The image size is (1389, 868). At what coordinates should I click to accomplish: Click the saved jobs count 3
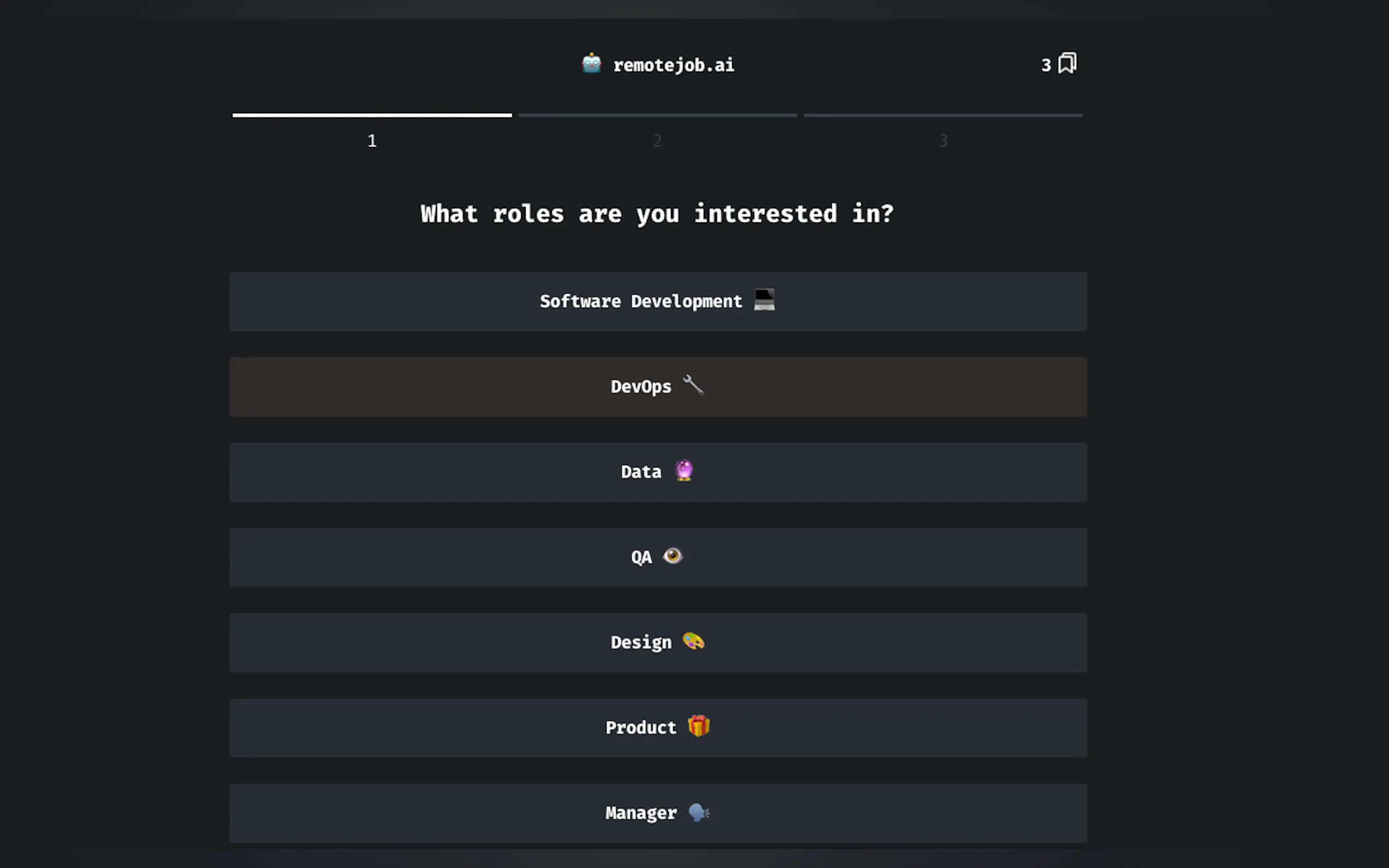pos(1046,66)
